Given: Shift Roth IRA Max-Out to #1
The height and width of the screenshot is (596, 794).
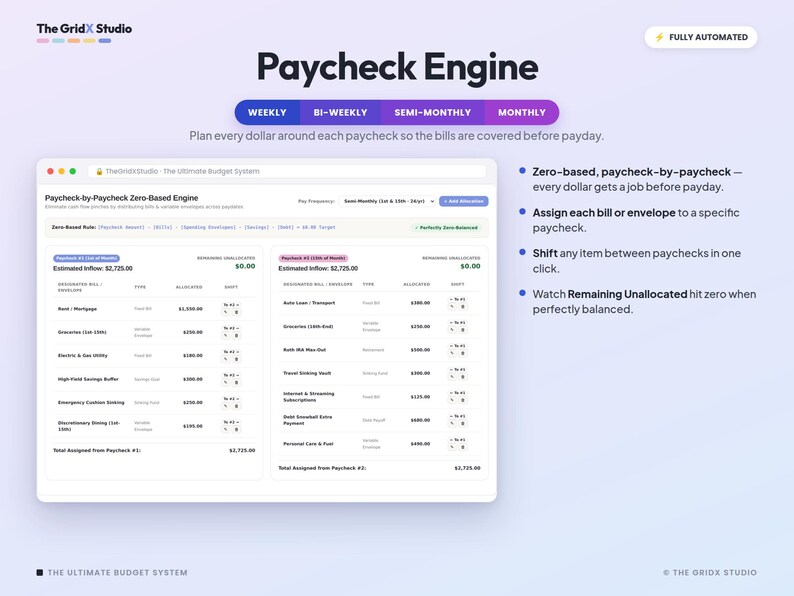Looking at the screenshot, I should click(457, 346).
